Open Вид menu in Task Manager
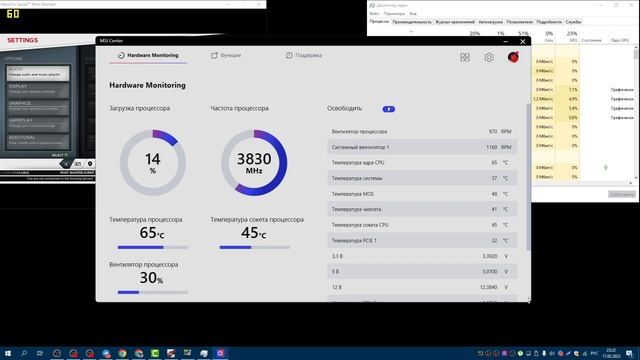The height and width of the screenshot is (360, 640). (413, 13)
